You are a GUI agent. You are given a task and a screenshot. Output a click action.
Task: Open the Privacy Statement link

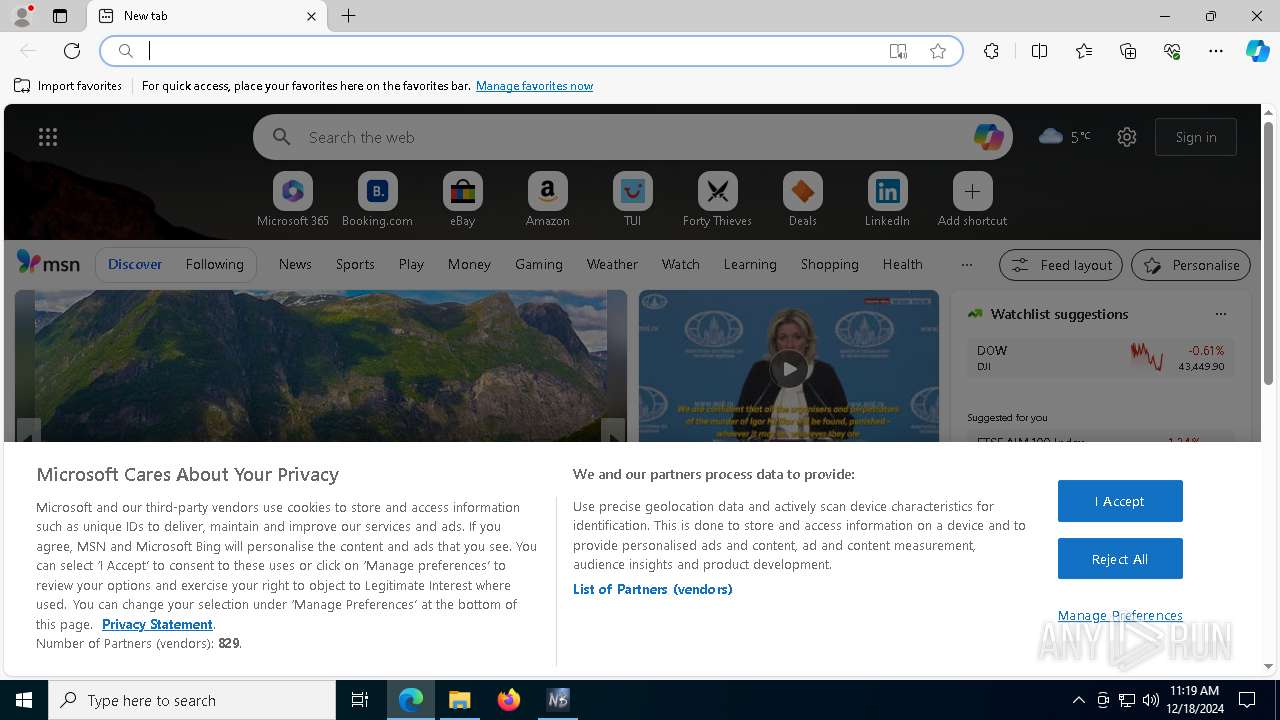[157, 624]
